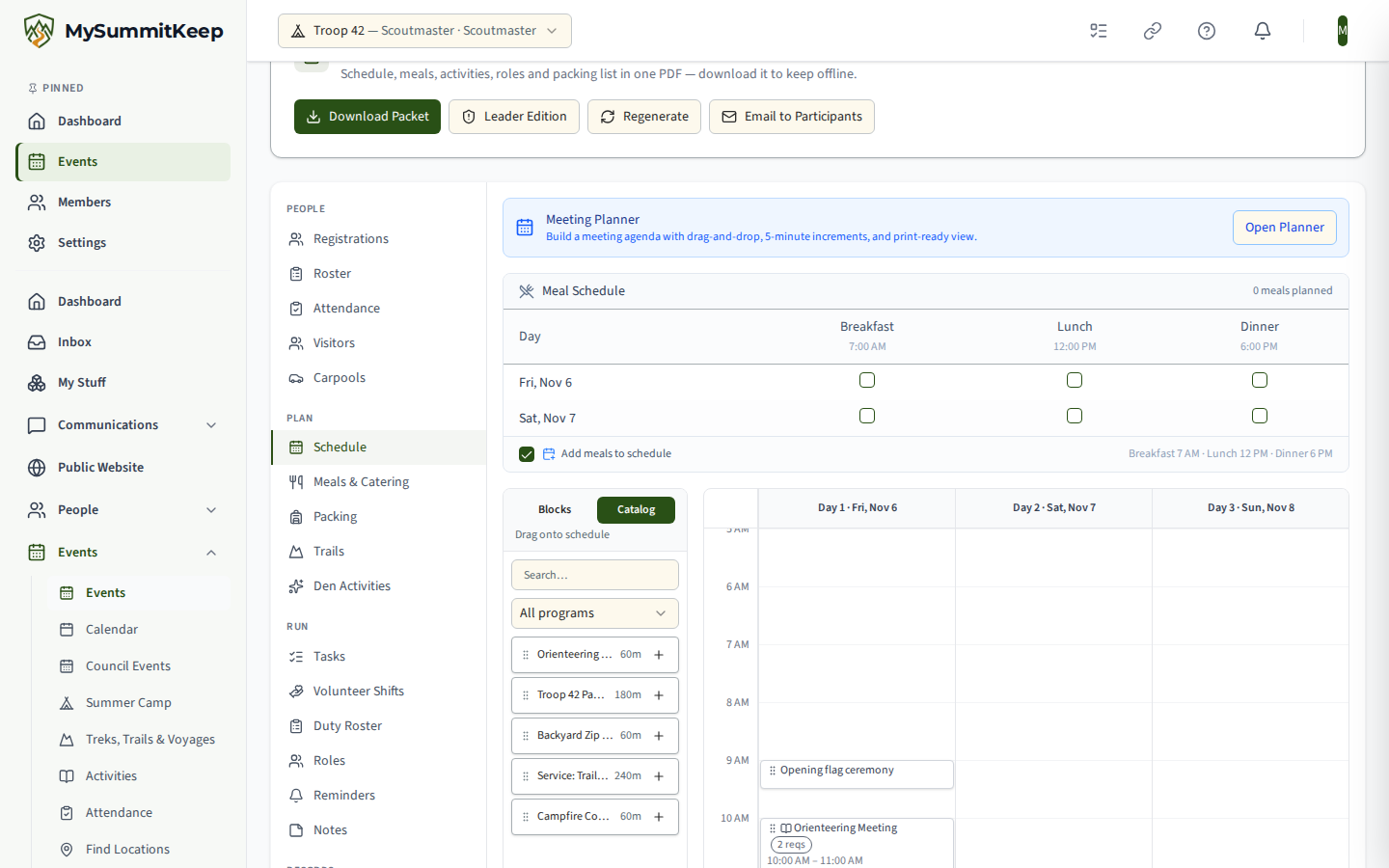Expand the People sidebar section
The width and height of the screenshot is (1389, 868).
coord(123,510)
